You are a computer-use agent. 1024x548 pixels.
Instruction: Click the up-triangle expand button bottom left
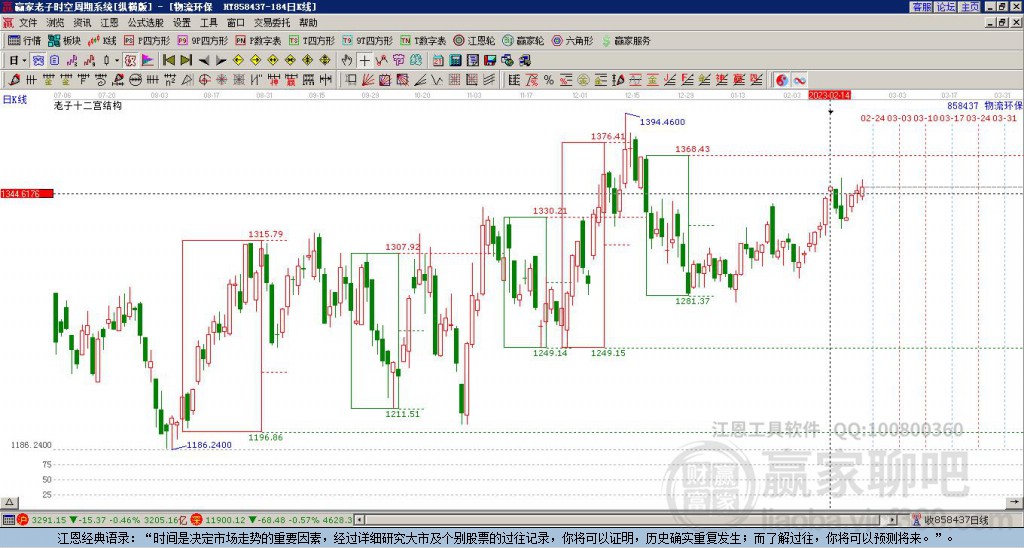tap(9, 503)
